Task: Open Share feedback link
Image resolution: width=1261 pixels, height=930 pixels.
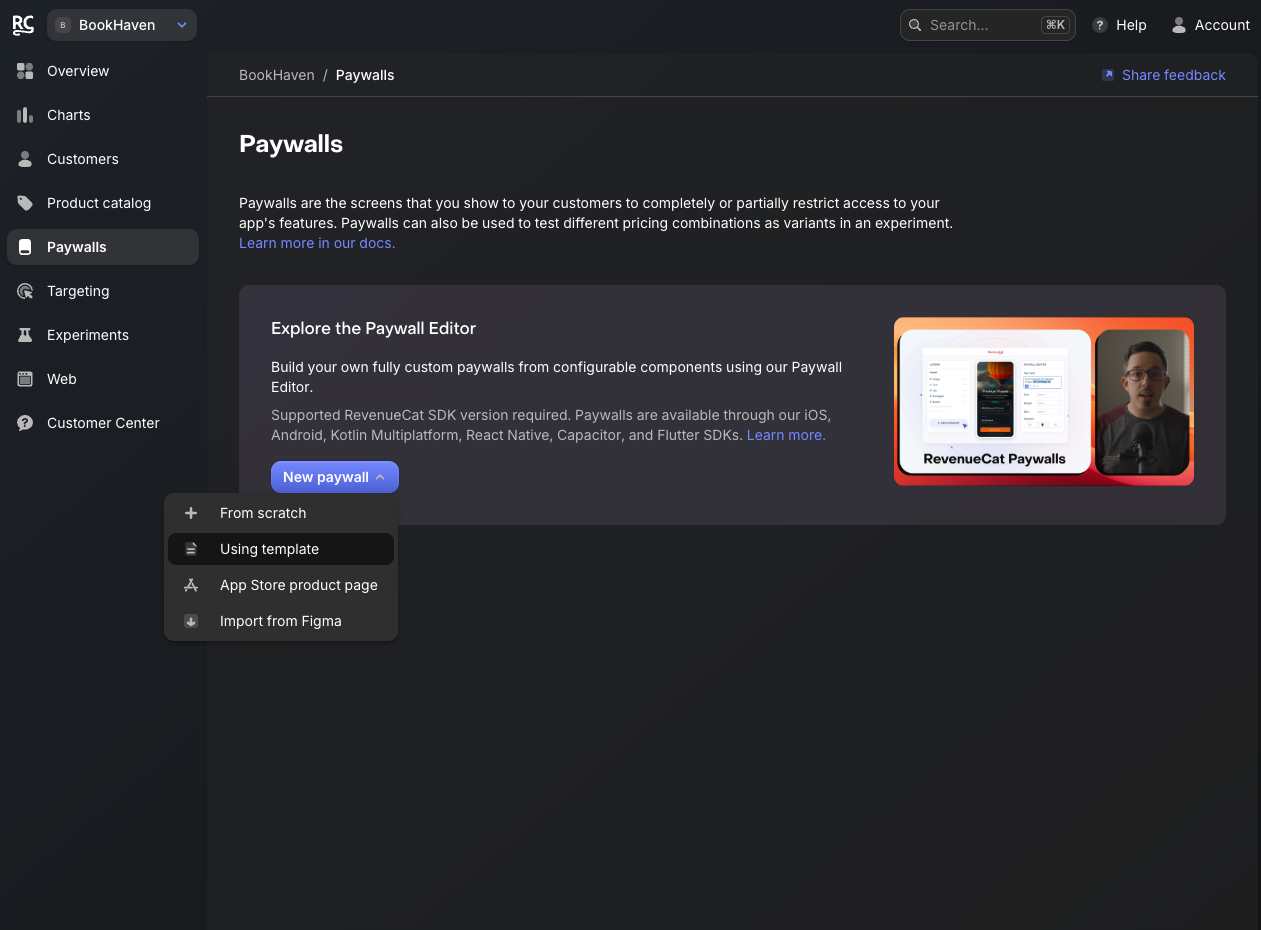Action: click(1163, 75)
